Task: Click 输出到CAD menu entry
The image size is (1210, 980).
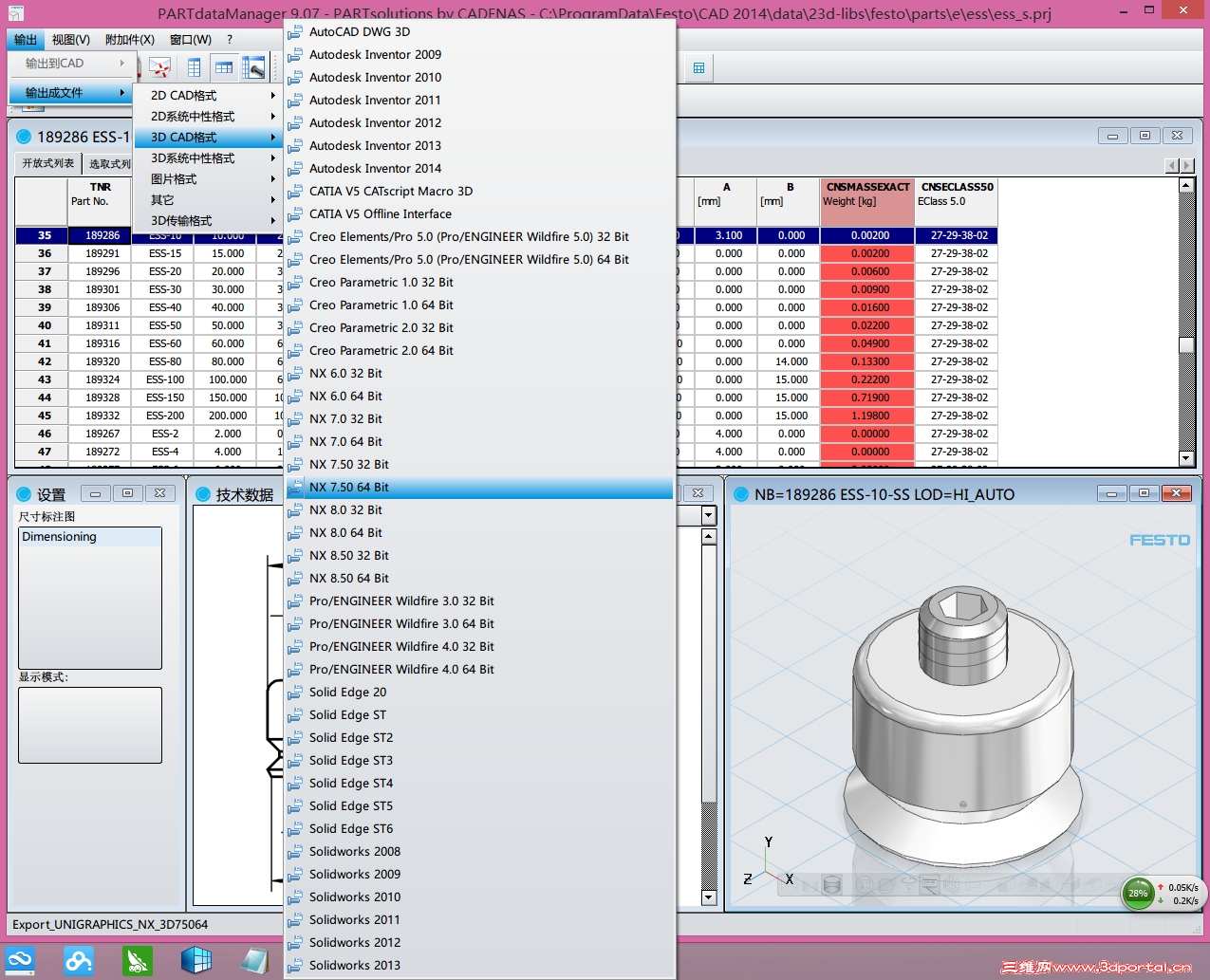Action: click(69, 63)
